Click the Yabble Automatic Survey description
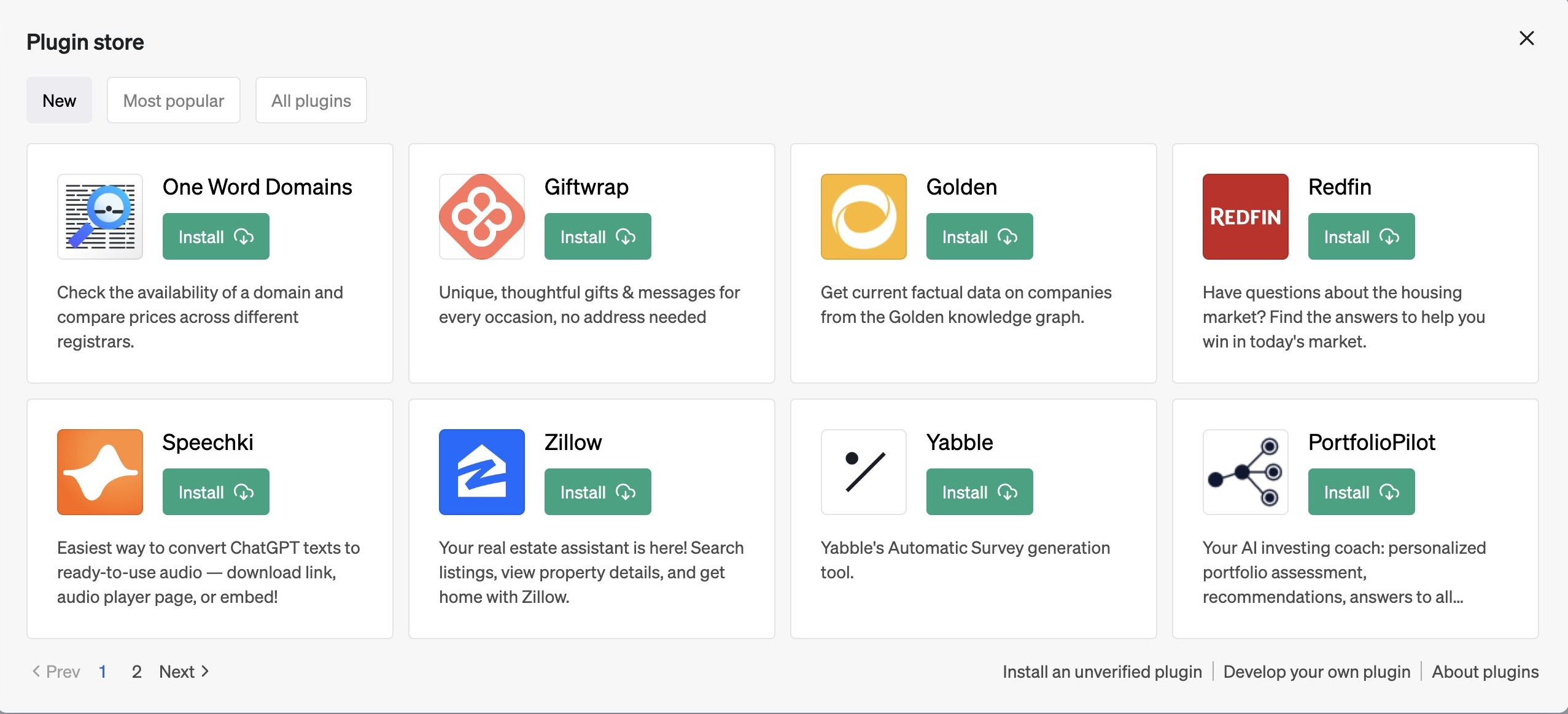 965,560
